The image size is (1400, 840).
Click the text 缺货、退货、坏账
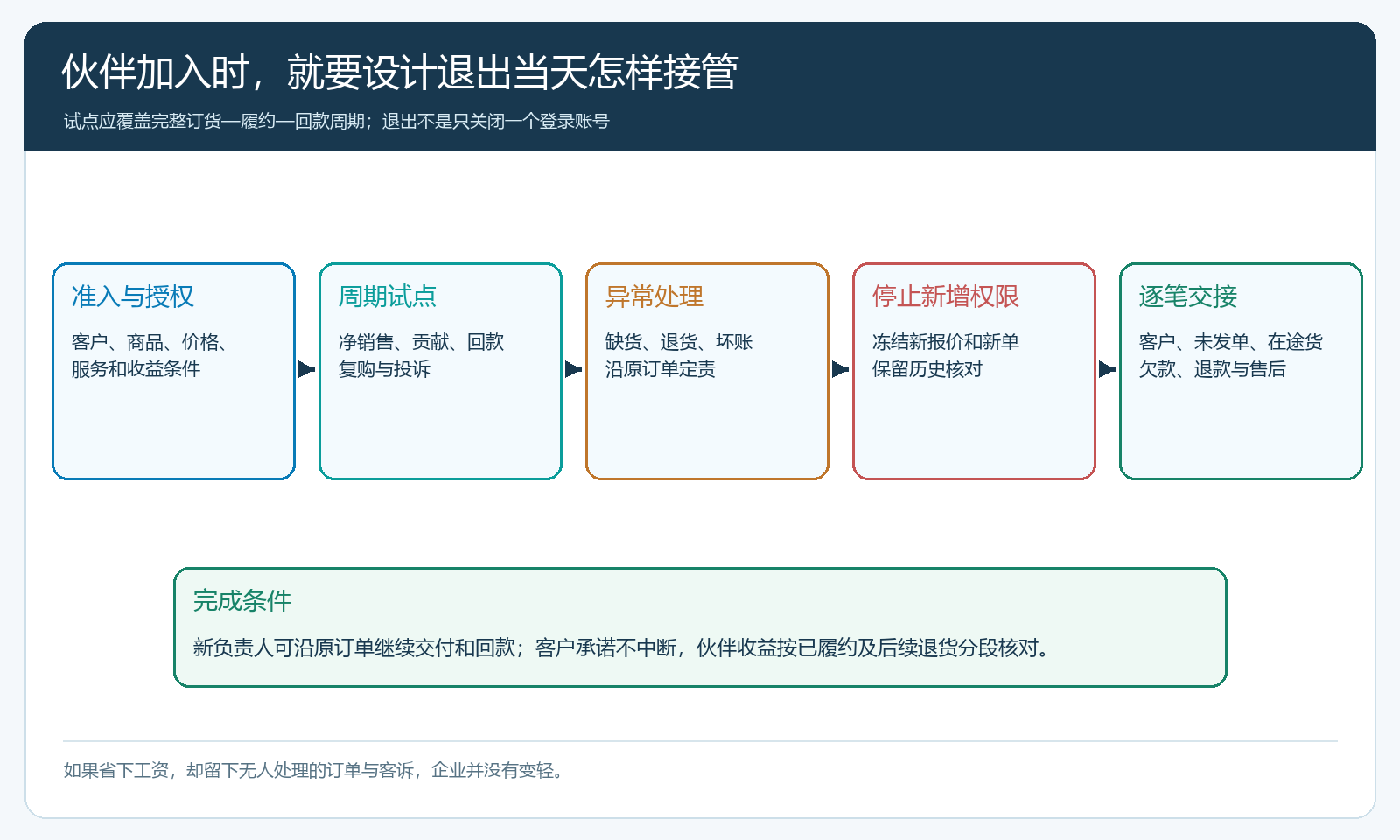(x=679, y=342)
